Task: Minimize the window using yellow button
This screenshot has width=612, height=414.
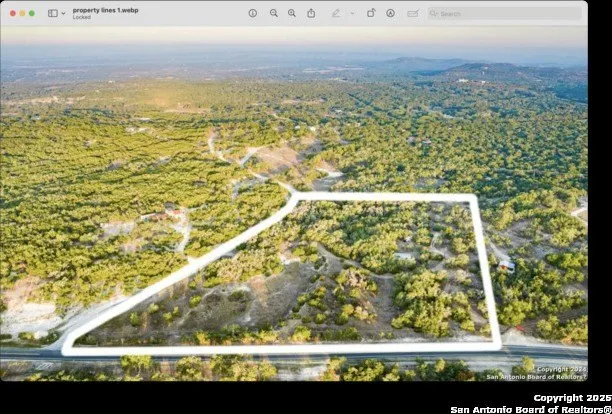Action: pyautogui.click(x=21, y=13)
